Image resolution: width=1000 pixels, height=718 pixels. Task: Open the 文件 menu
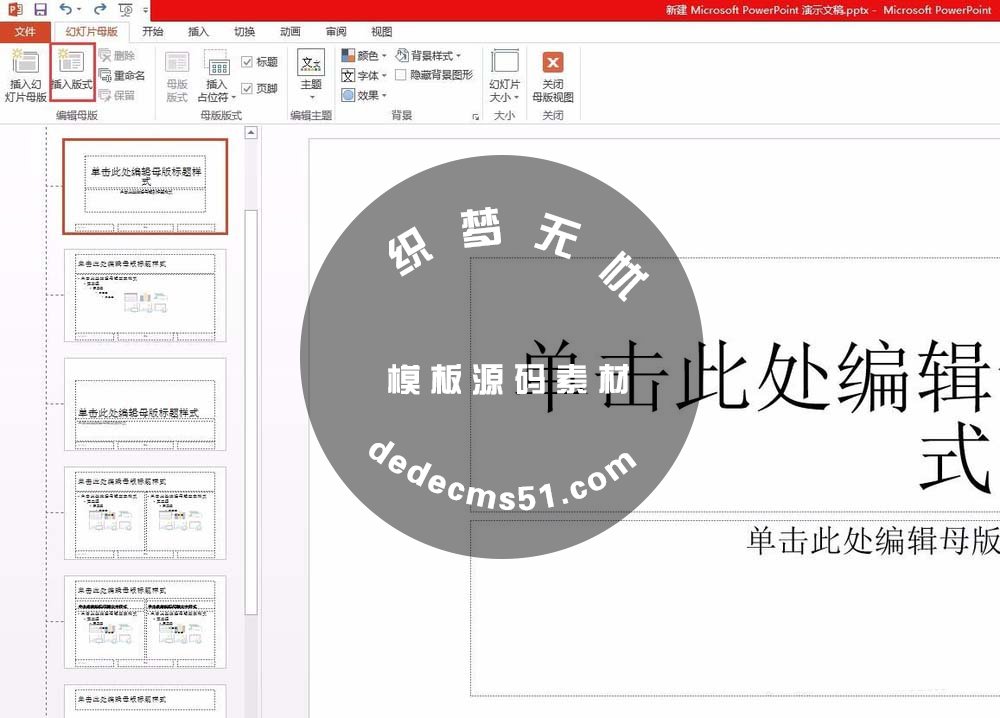pos(24,31)
